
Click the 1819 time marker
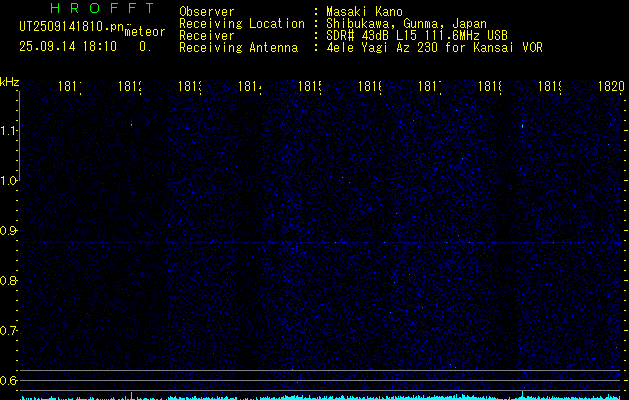click(x=549, y=86)
